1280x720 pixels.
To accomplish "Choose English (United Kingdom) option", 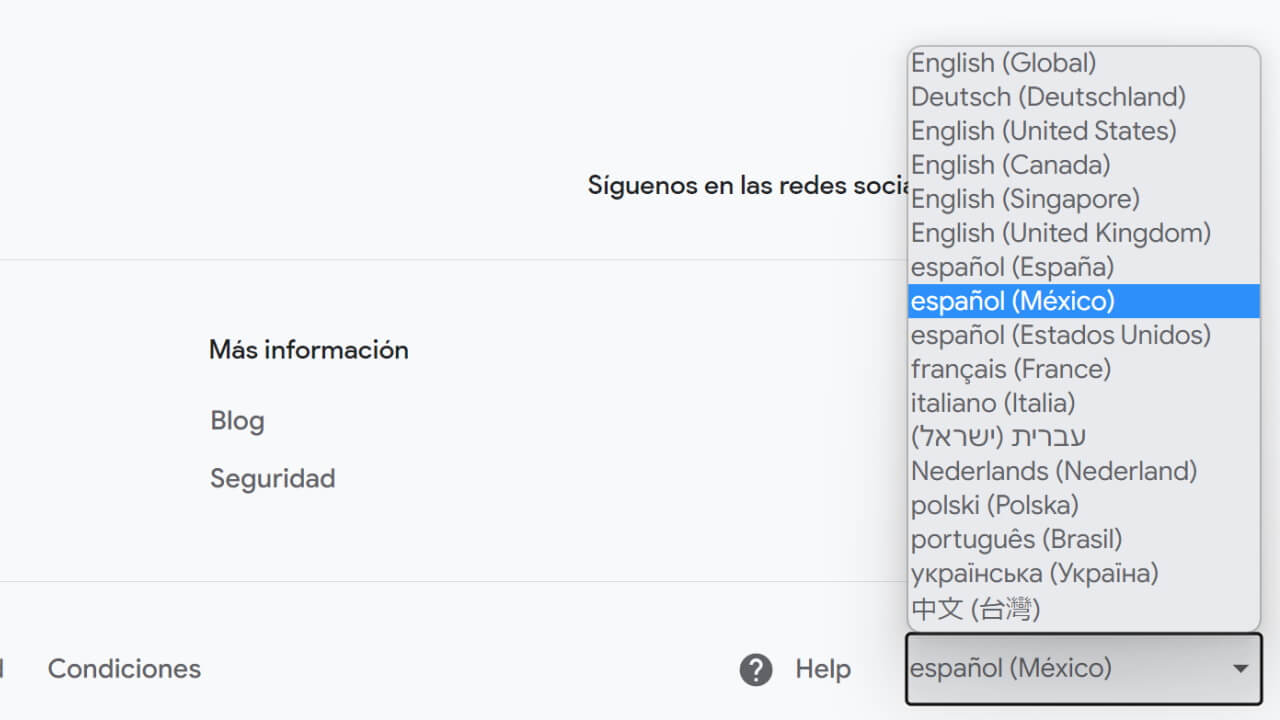I will click(1060, 233).
